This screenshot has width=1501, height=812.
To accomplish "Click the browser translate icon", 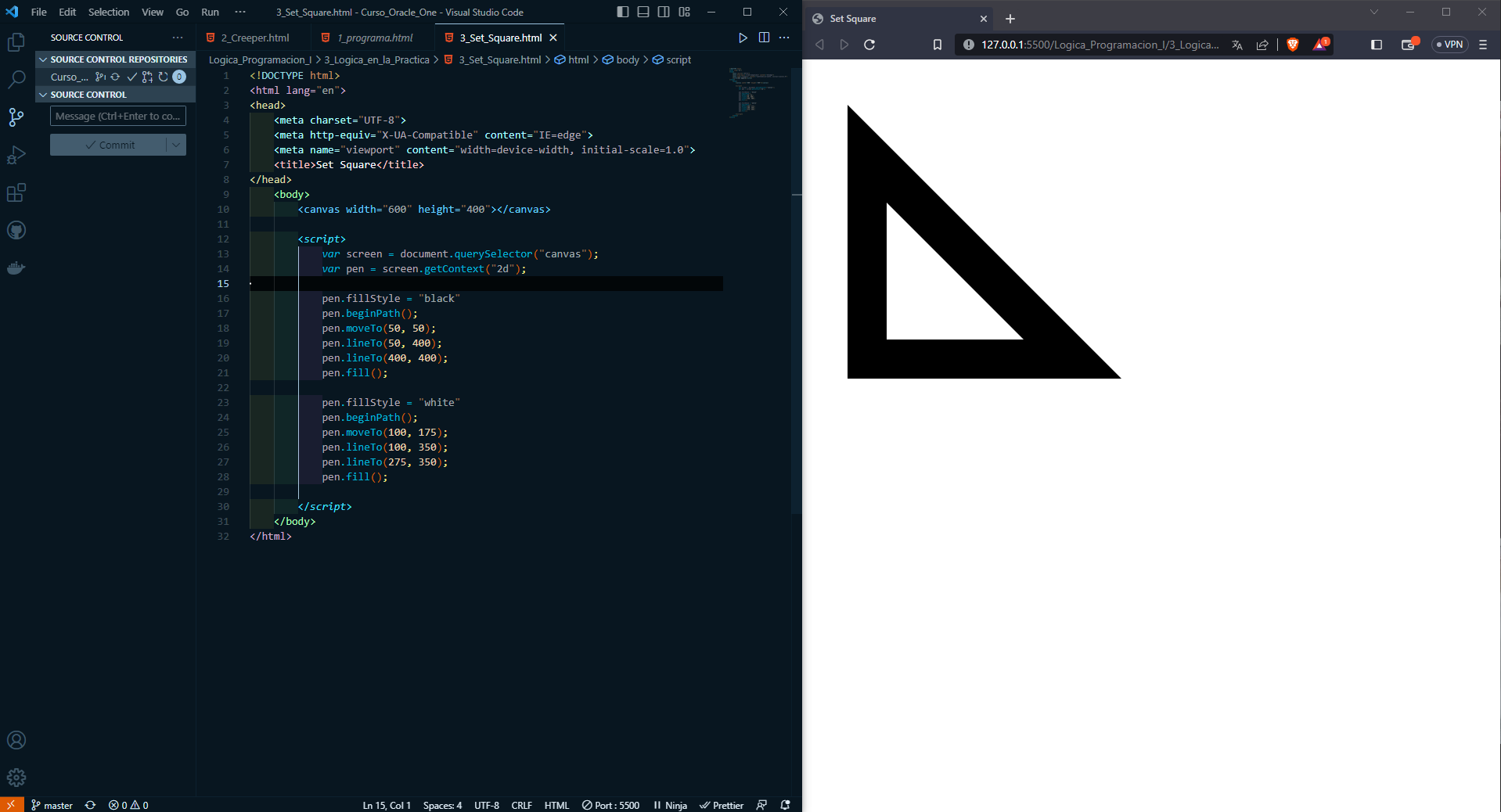I will tap(1237, 45).
